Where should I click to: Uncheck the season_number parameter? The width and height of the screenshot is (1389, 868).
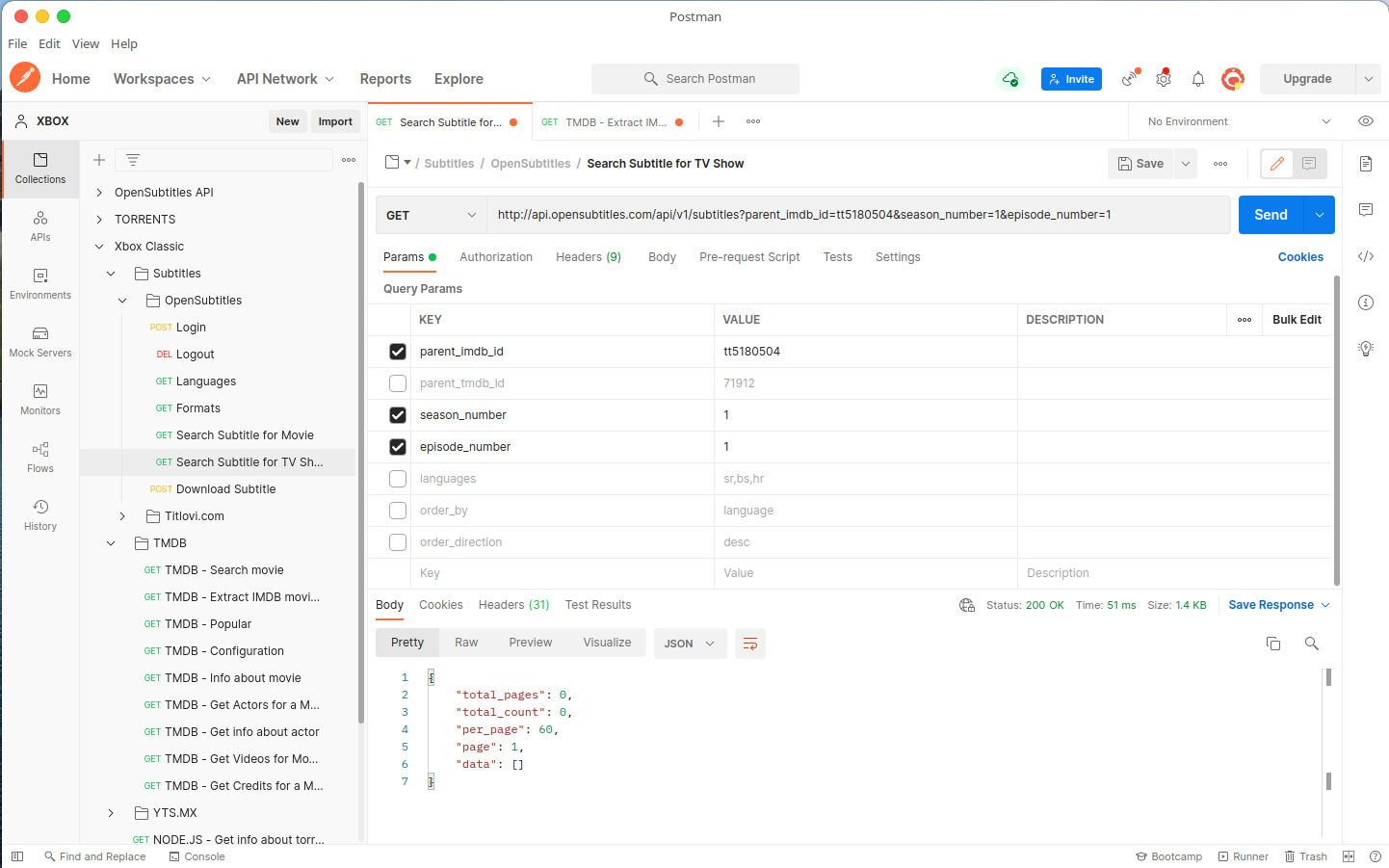point(398,415)
